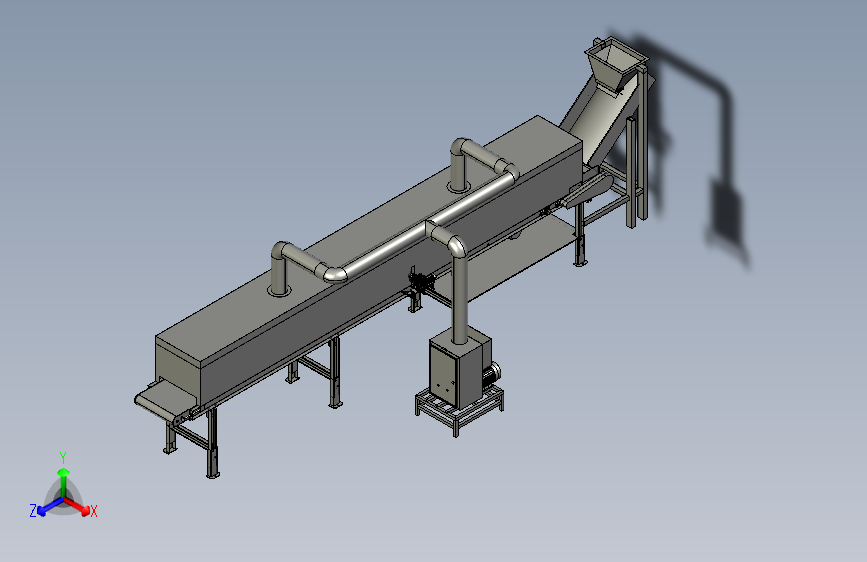Image resolution: width=867 pixels, height=562 pixels.
Task: Select the tall vertical post beside the hopper
Action: tap(643, 144)
